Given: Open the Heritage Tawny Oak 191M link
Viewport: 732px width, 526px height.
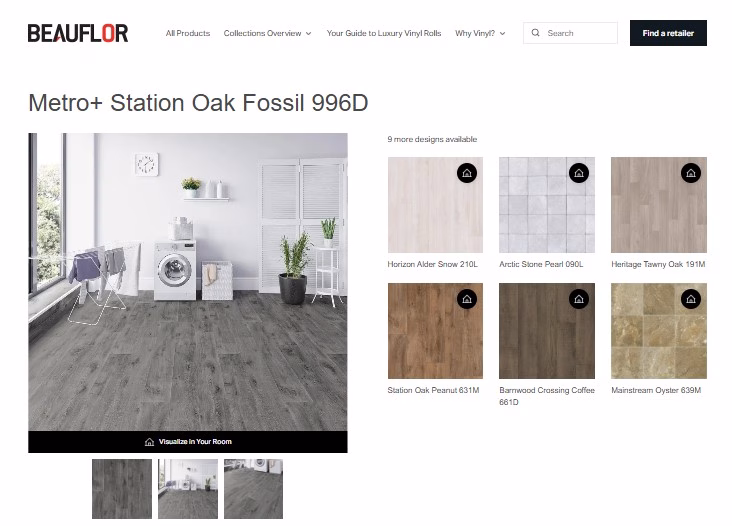Looking at the screenshot, I should point(658,264).
